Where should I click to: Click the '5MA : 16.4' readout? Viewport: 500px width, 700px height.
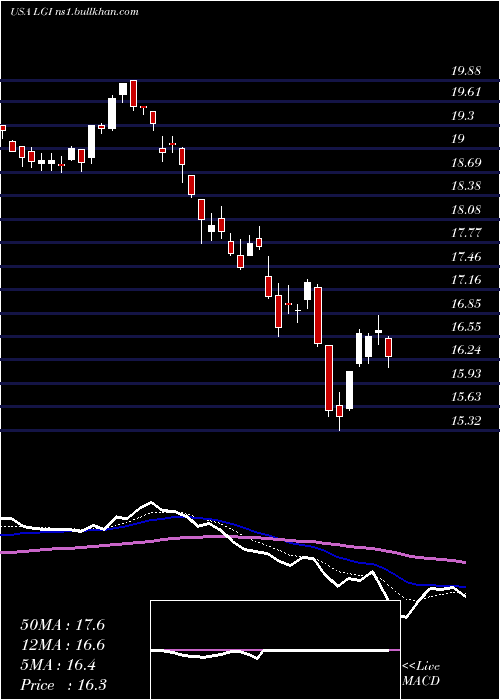tap(58, 665)
